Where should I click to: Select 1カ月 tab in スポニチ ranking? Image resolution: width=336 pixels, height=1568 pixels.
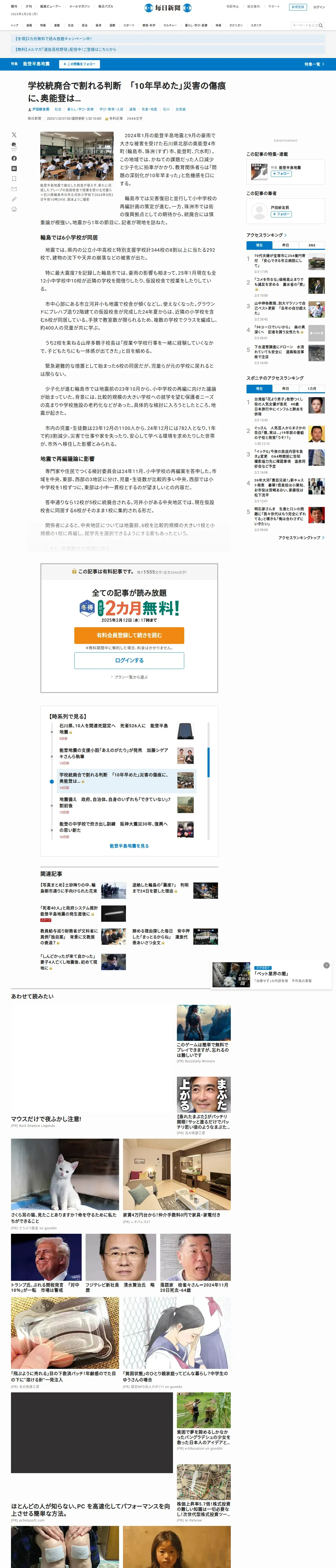pyautogui.click(x=312, y=388)
